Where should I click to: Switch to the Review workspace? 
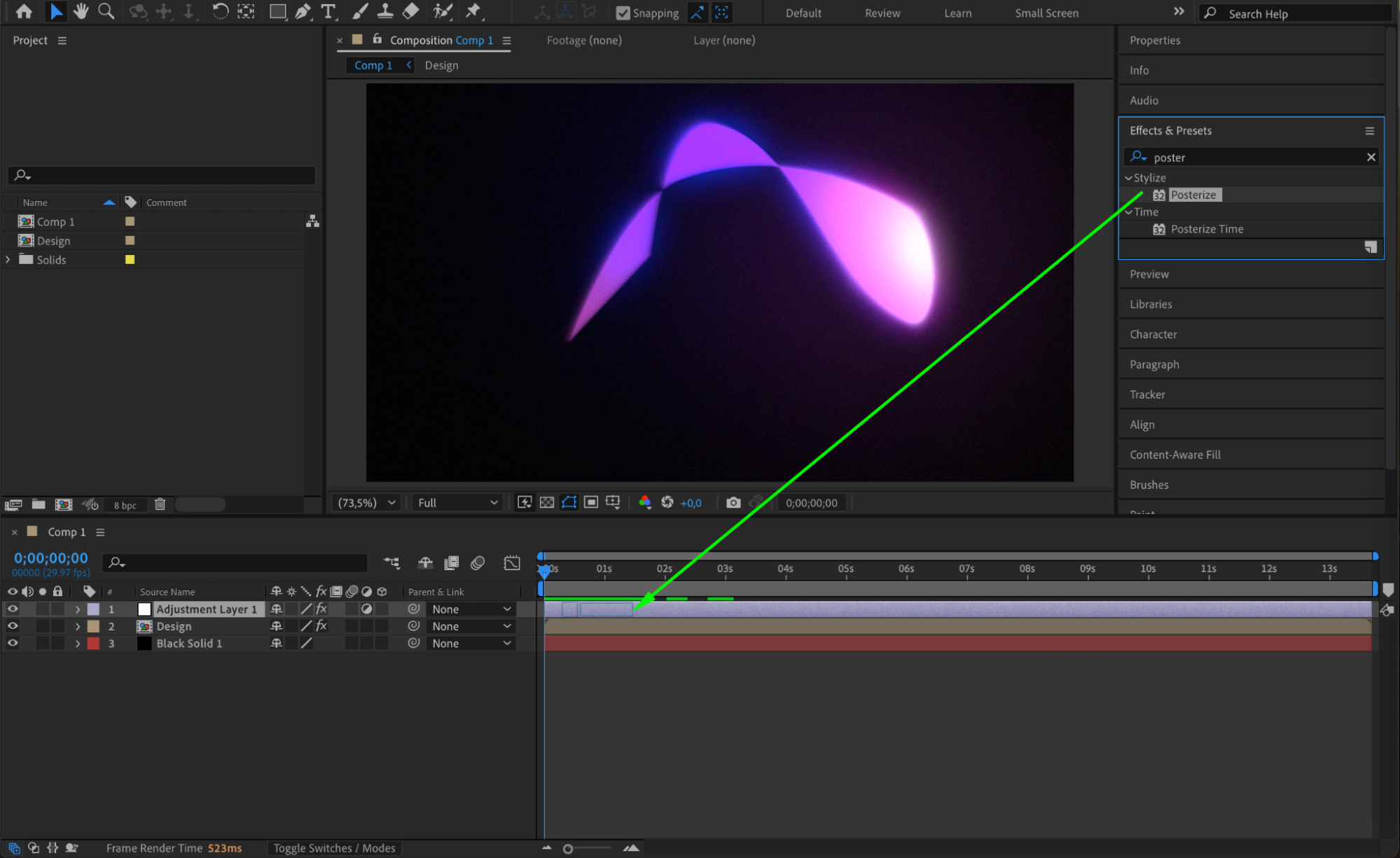coord(882,13)
